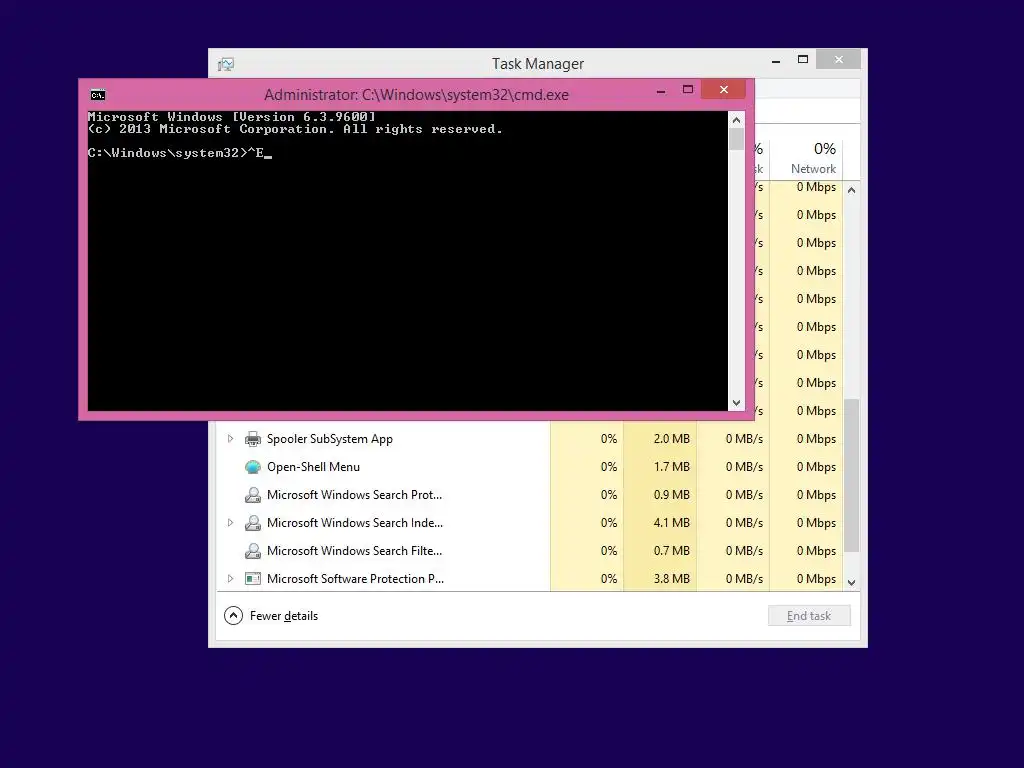Click the cmd window scroll up arrow

(x=737, y=120)
